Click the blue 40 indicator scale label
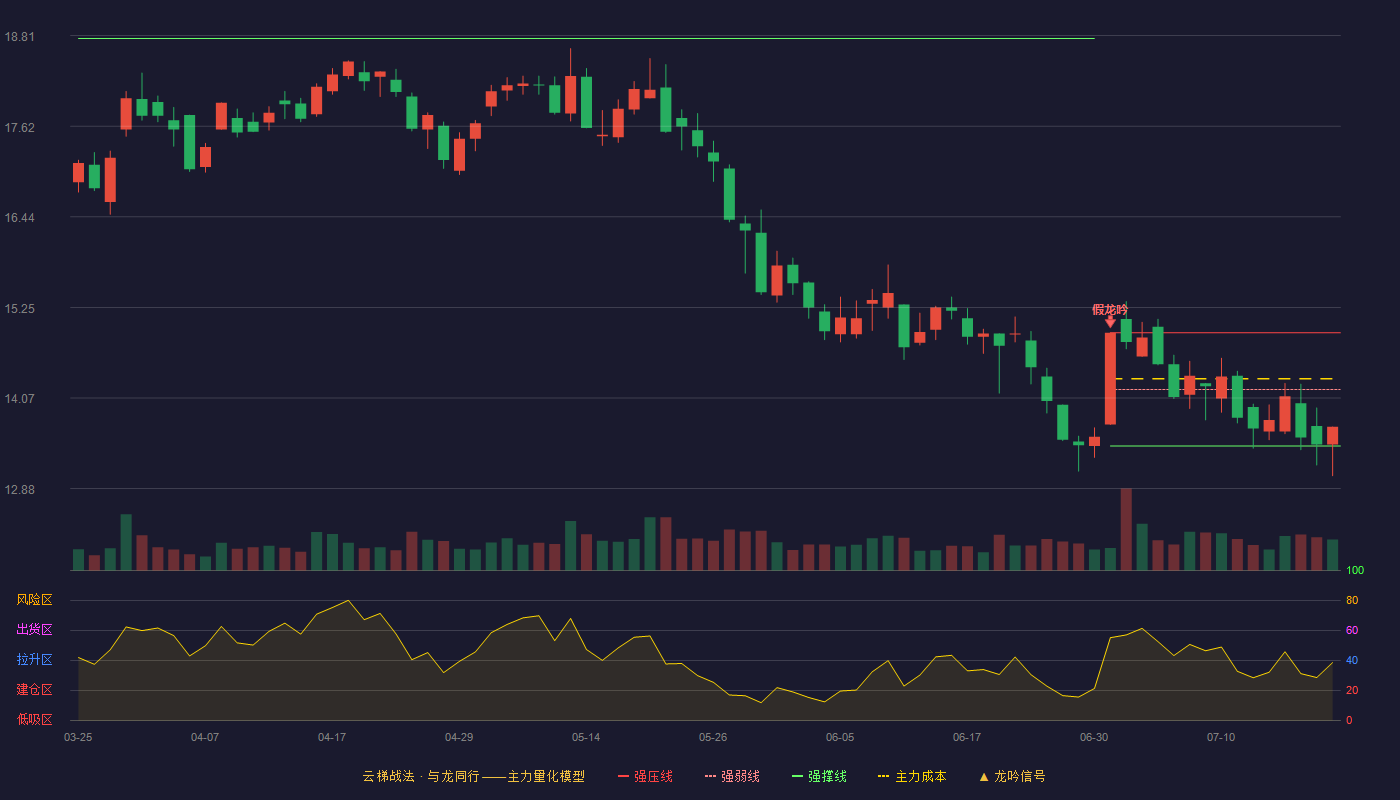The width and height of the screenshot is (1400, 800). [1352, 661]
